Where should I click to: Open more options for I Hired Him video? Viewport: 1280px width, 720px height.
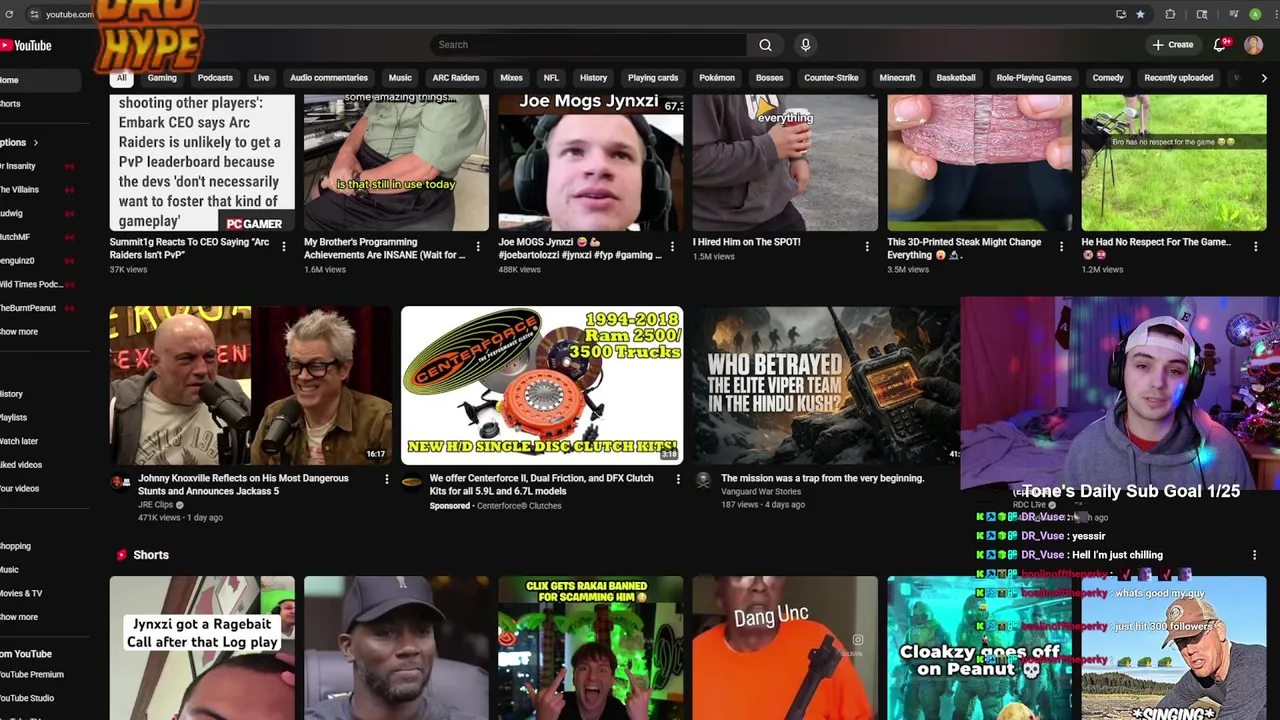pyautogui.click(x=867, y=246)
